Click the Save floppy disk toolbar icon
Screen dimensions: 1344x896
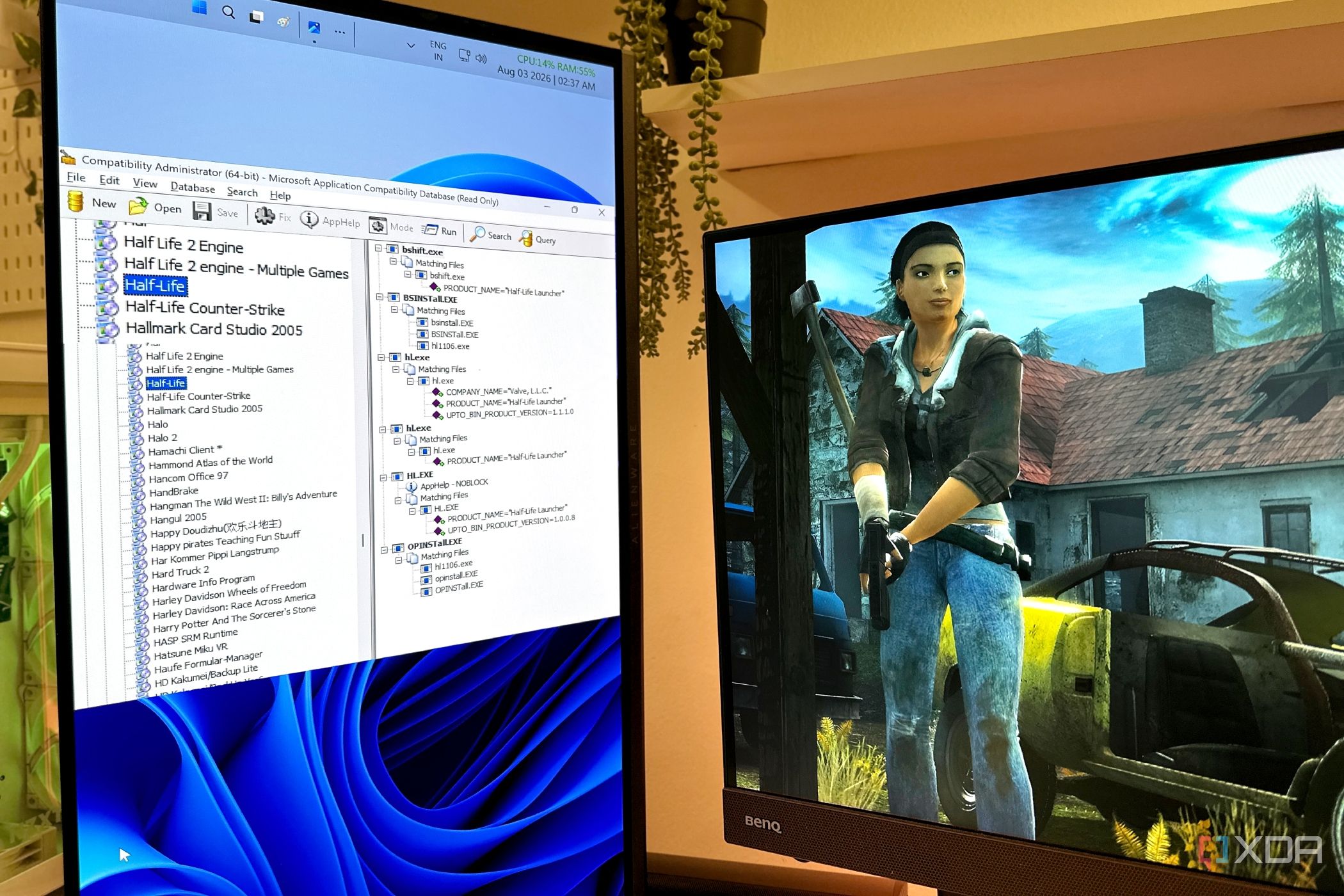[202, 211]
